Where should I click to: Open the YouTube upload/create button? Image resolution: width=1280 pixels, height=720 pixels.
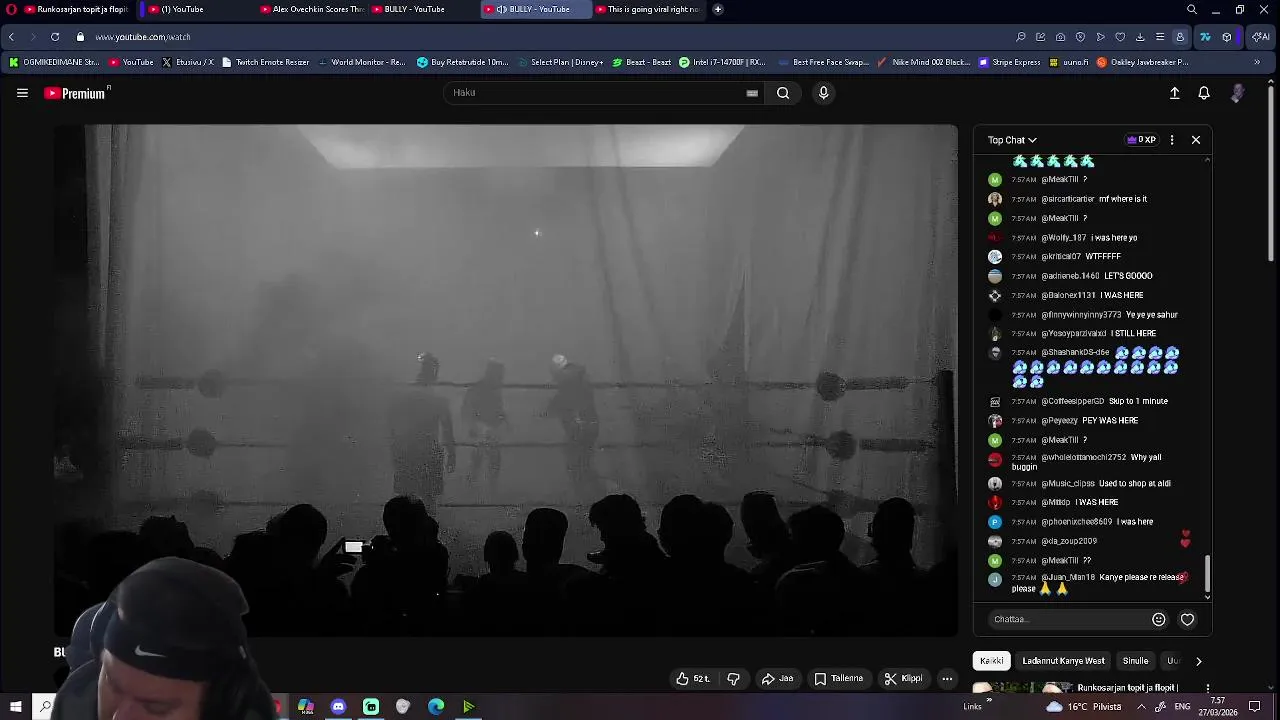click(1175, 93)
